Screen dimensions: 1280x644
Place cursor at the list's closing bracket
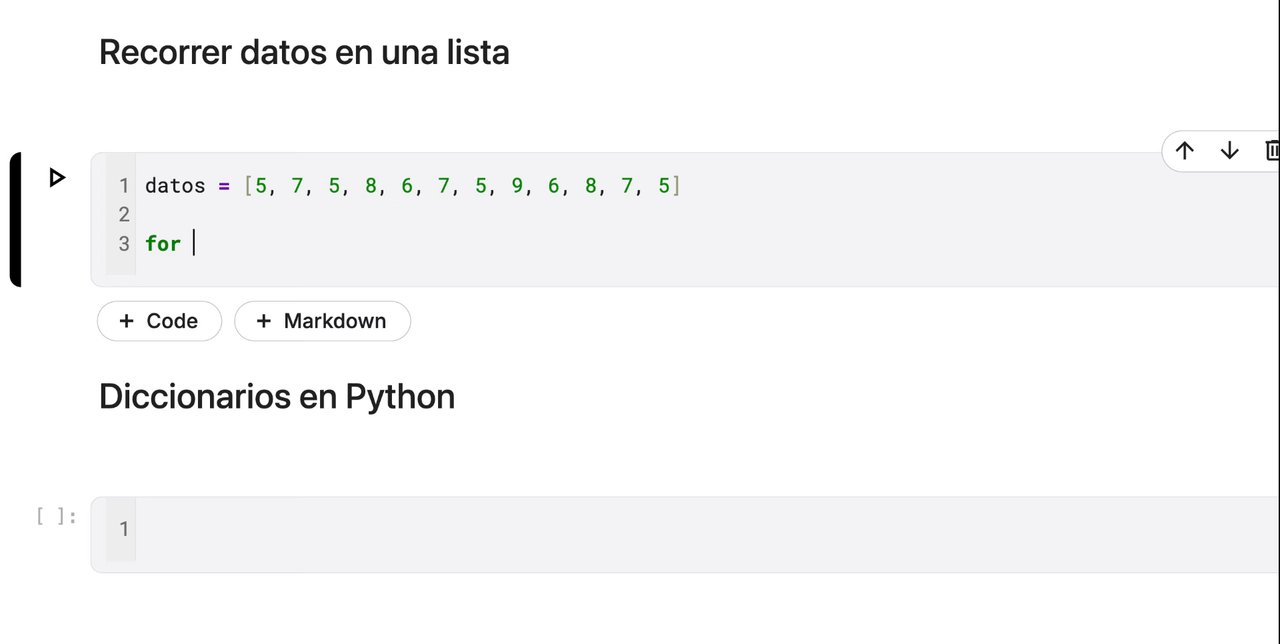[676, 186]
